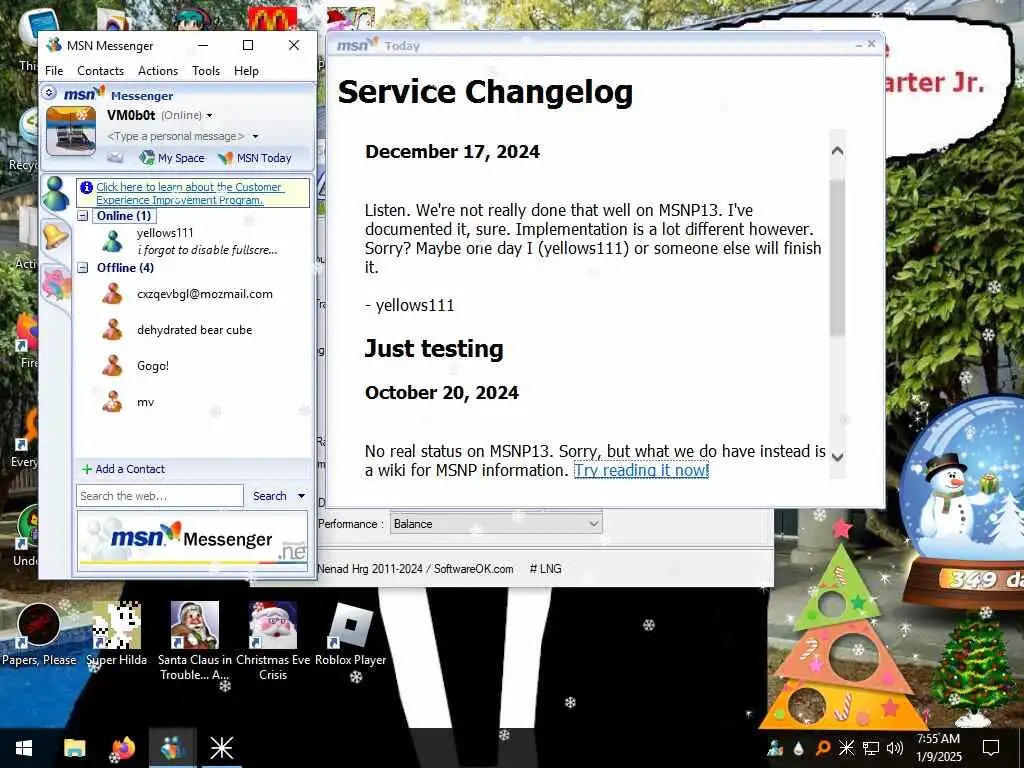Open Christmas Eve Crisis desktop shortcut

(273, 640)
